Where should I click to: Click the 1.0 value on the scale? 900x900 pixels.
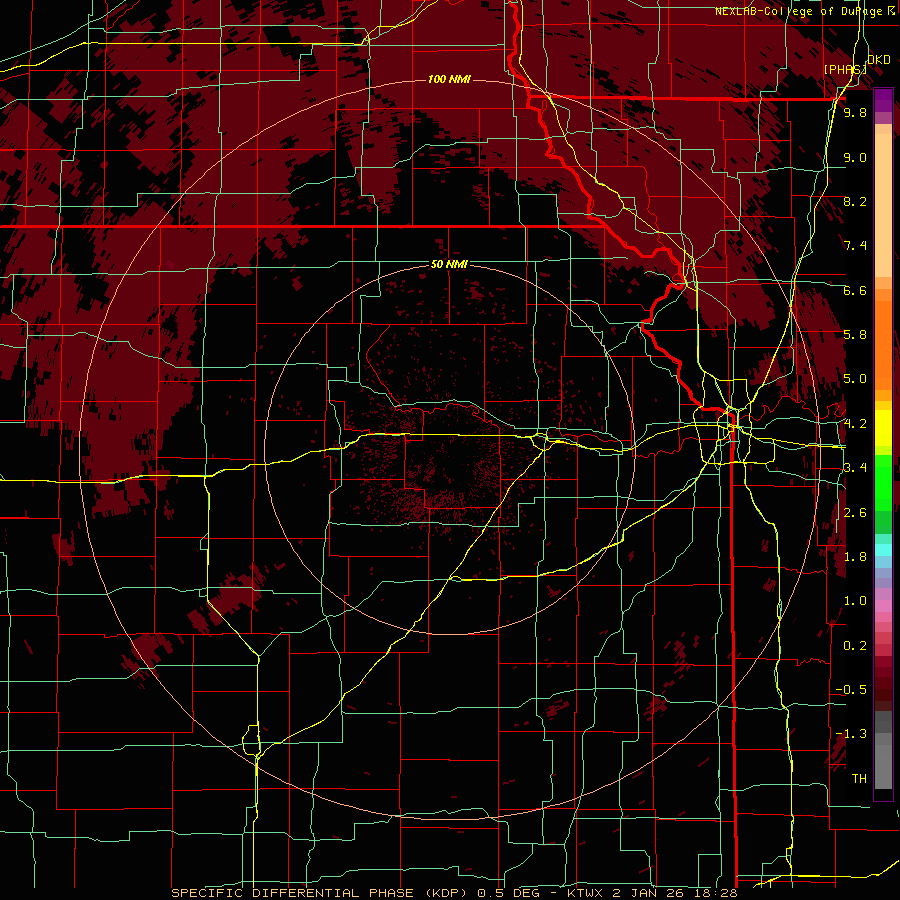(x=855, y=601)
